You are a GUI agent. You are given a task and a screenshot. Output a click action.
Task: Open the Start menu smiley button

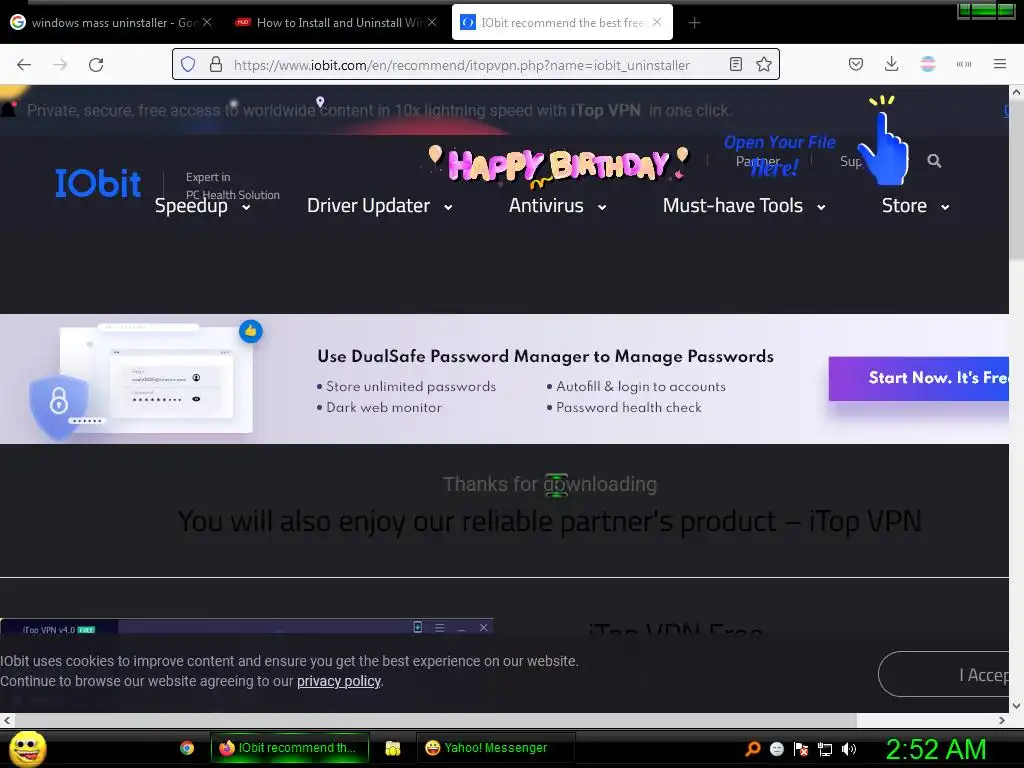(x=27, y=748)
